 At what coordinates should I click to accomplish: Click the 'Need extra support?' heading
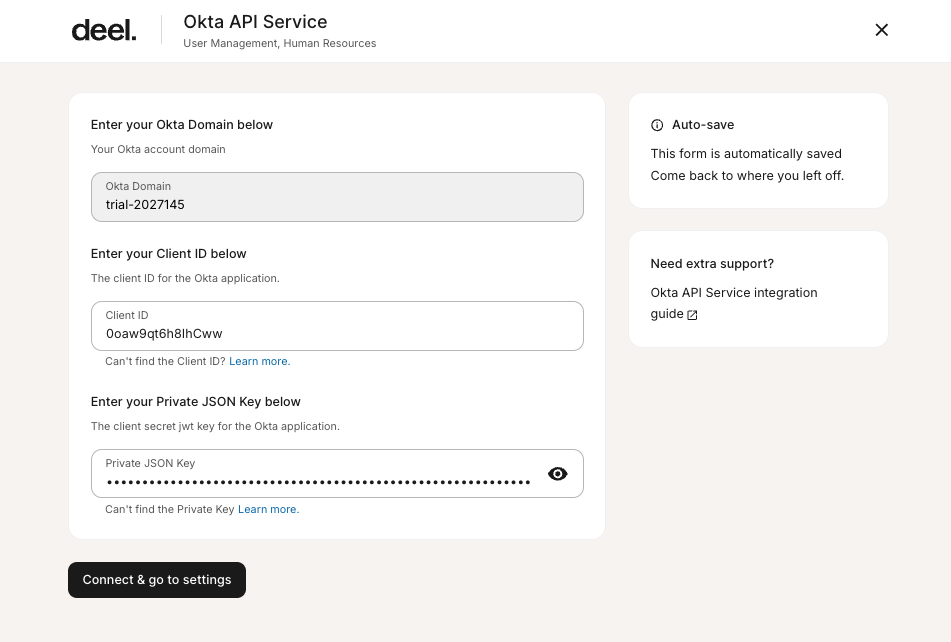pyautogui.click(x=712, y=264)
